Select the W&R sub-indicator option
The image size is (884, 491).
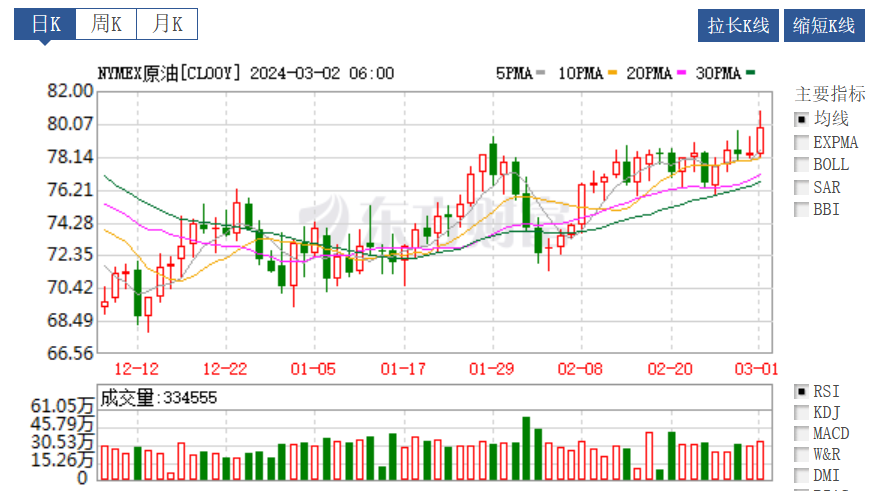[801, 454]
